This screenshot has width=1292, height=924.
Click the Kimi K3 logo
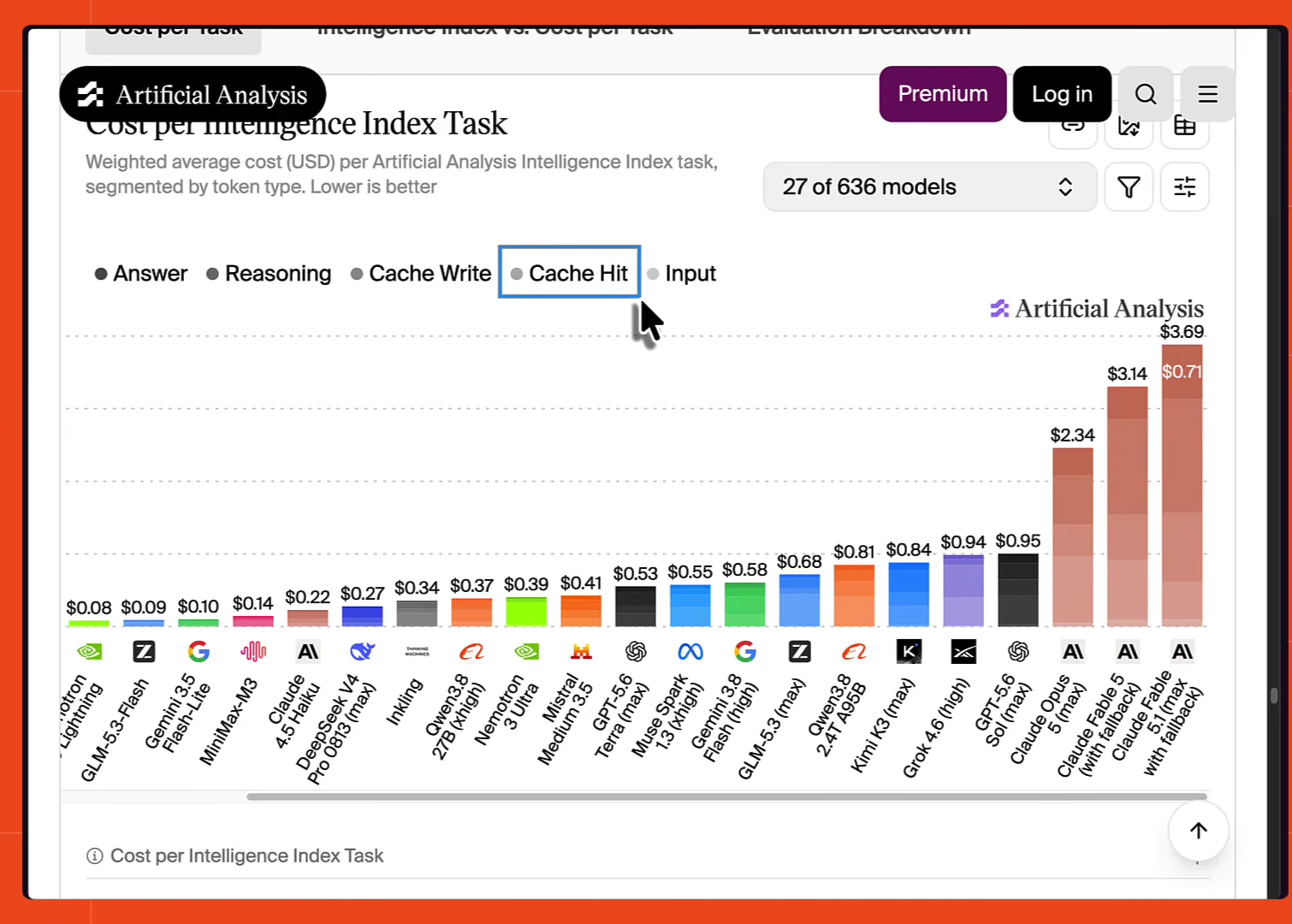pos(909,652)
